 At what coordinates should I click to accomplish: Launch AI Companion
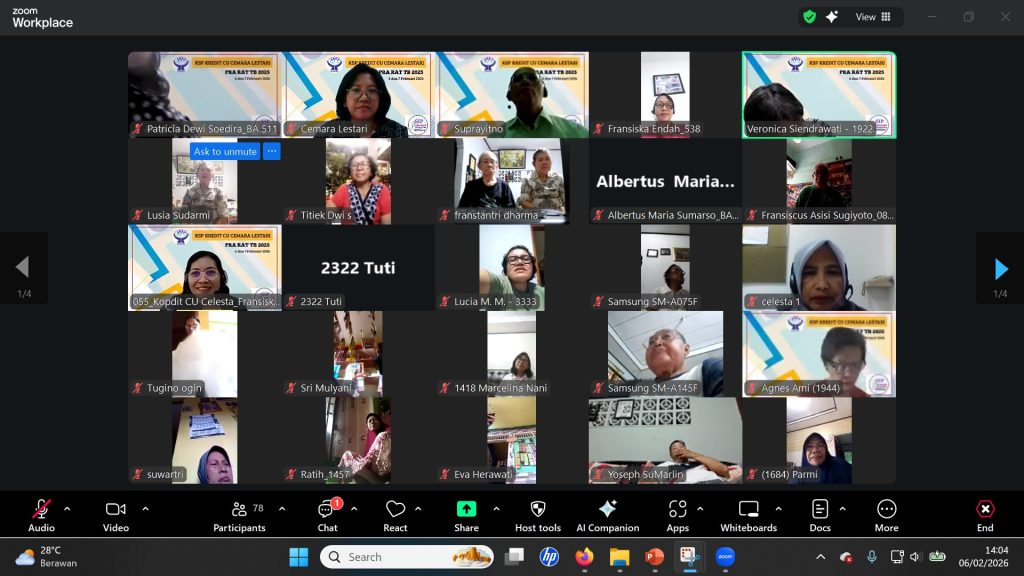(x=607, y=515)
